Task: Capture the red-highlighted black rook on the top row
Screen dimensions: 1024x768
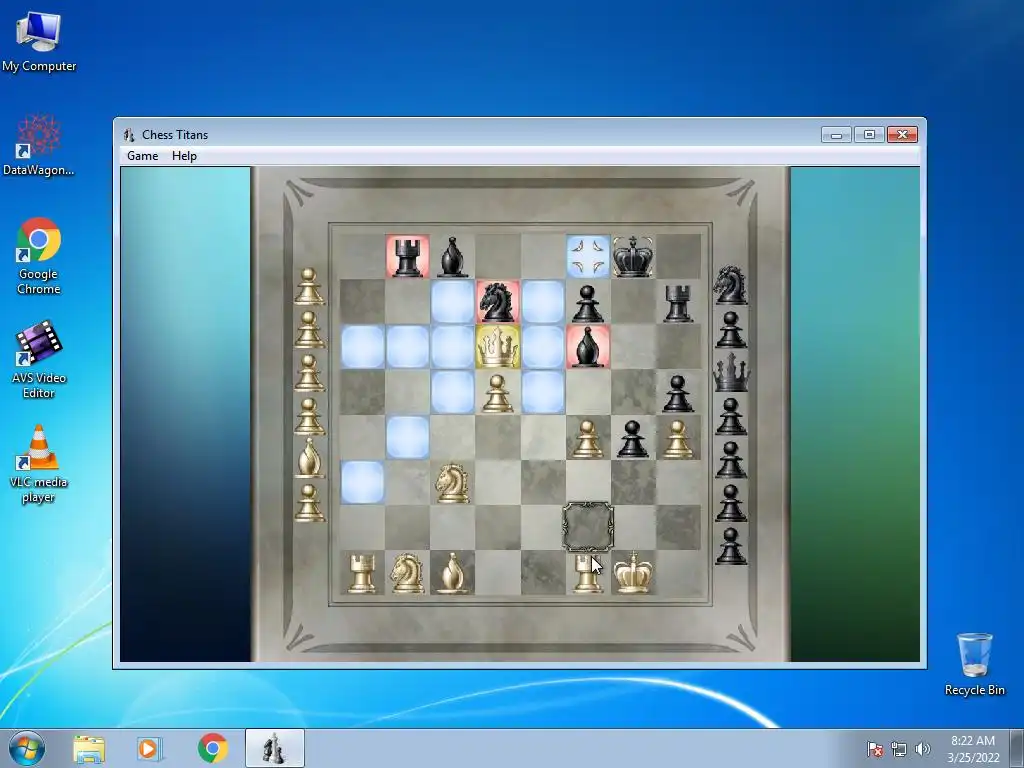Action: pos(408,257)
